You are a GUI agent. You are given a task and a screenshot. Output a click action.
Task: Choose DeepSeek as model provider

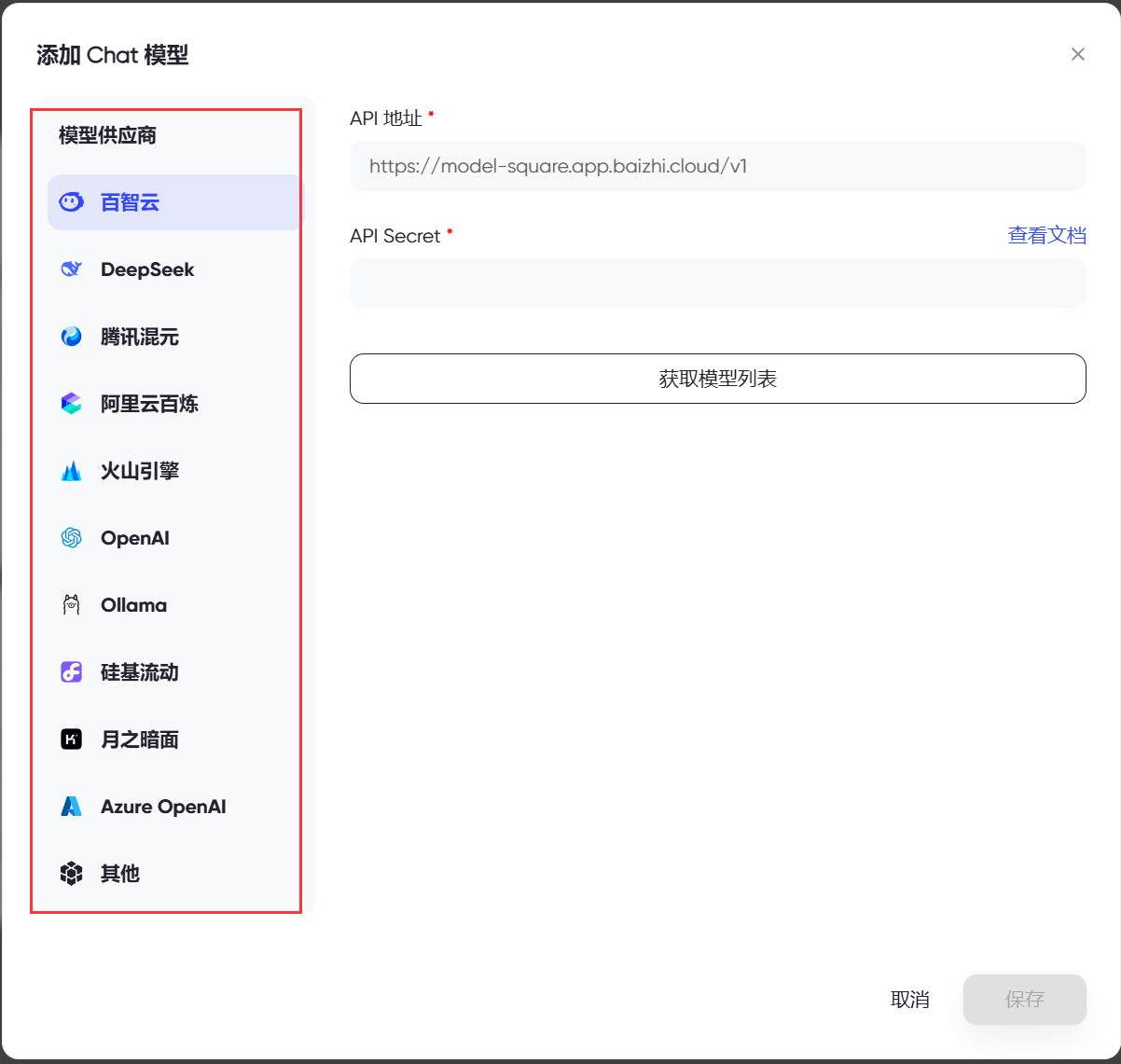[x=147, y=269]
